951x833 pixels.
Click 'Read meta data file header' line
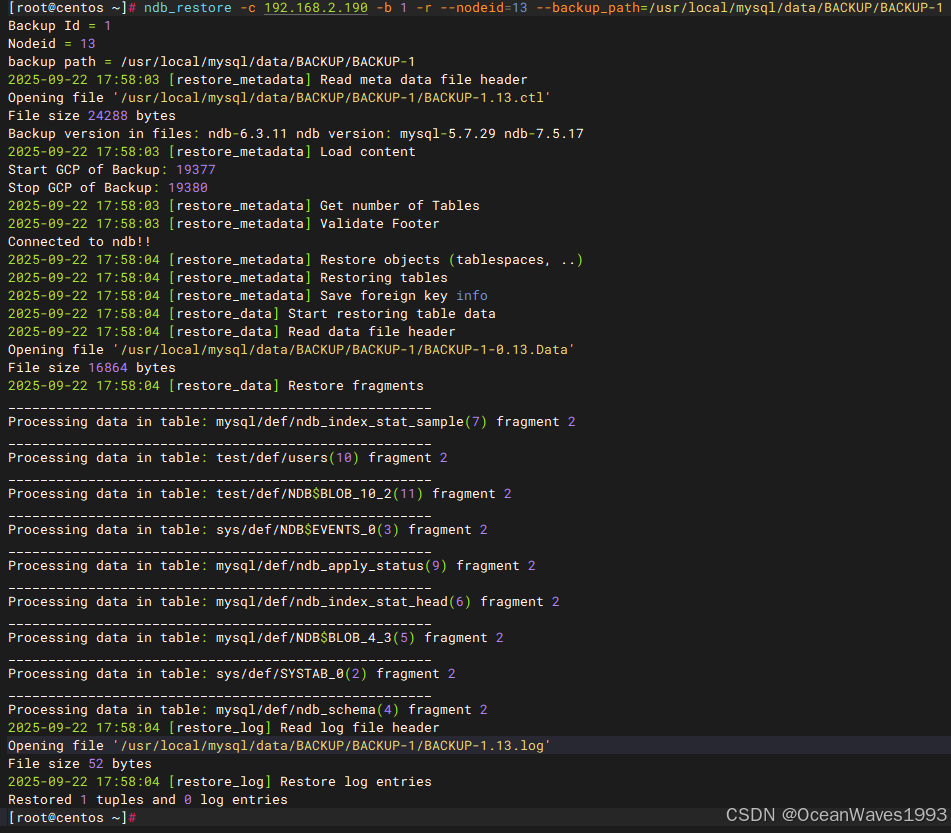tap(267, 80)
